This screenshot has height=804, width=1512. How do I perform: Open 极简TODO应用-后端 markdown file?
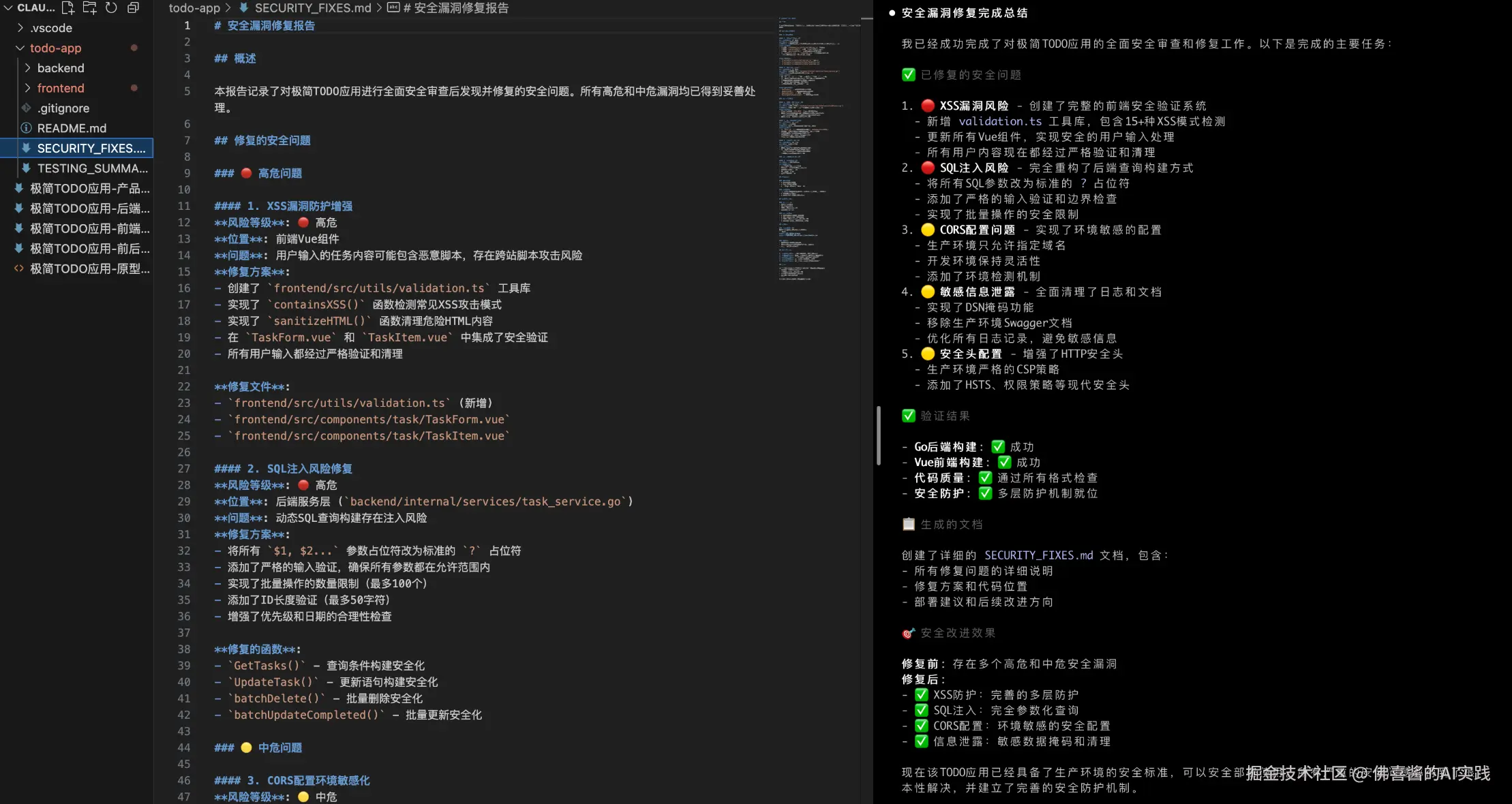[x=89, y=208]
